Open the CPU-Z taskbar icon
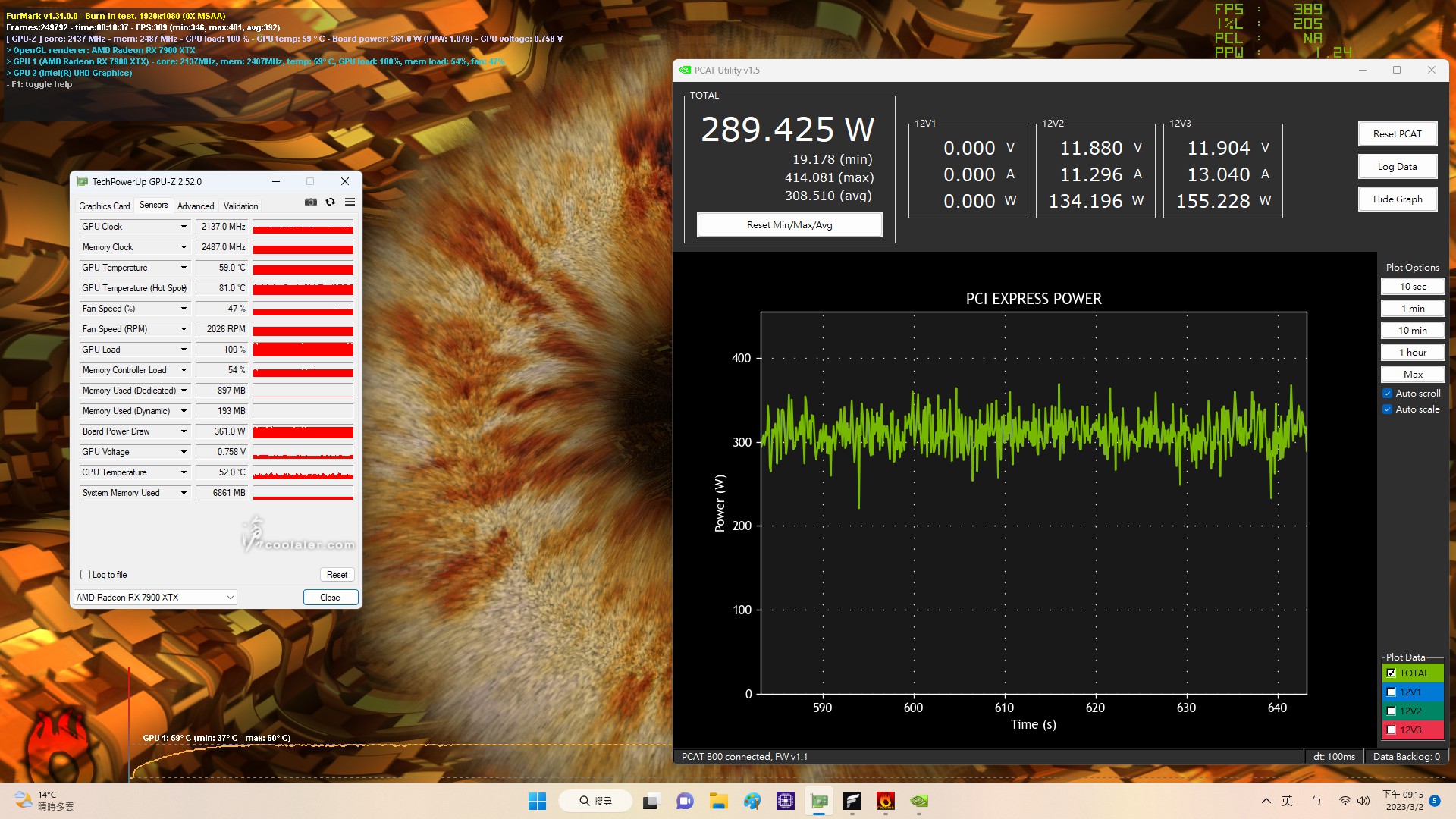This screenshot has height=819, width=1456. pyautogui.click(x=786, y=801)
